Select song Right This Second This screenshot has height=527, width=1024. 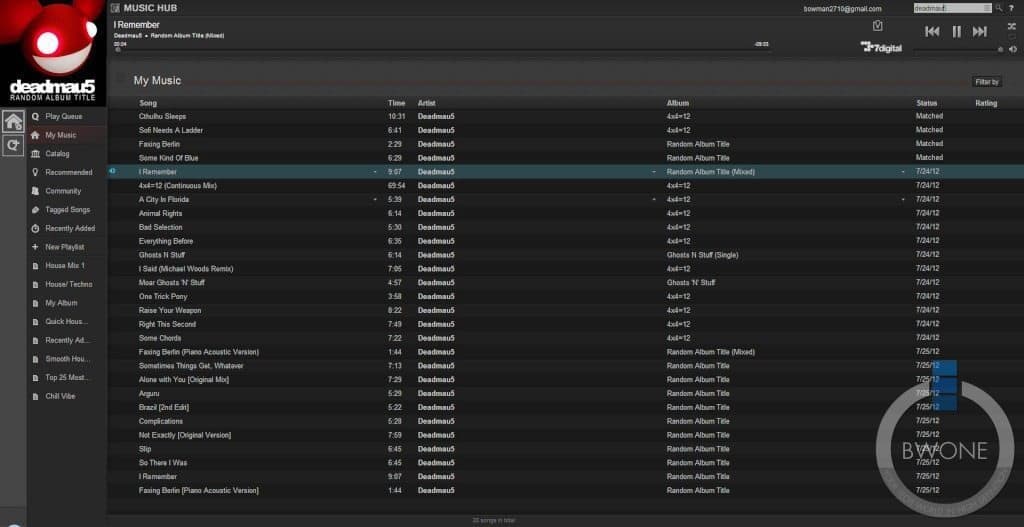[x=167, y=324]
